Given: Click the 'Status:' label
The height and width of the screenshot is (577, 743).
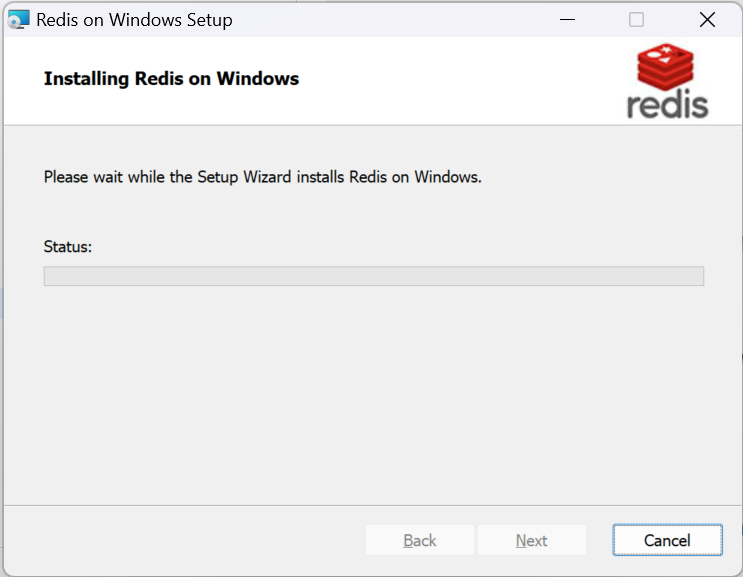Looking at the screenshot, I should (x=68, y=247).
